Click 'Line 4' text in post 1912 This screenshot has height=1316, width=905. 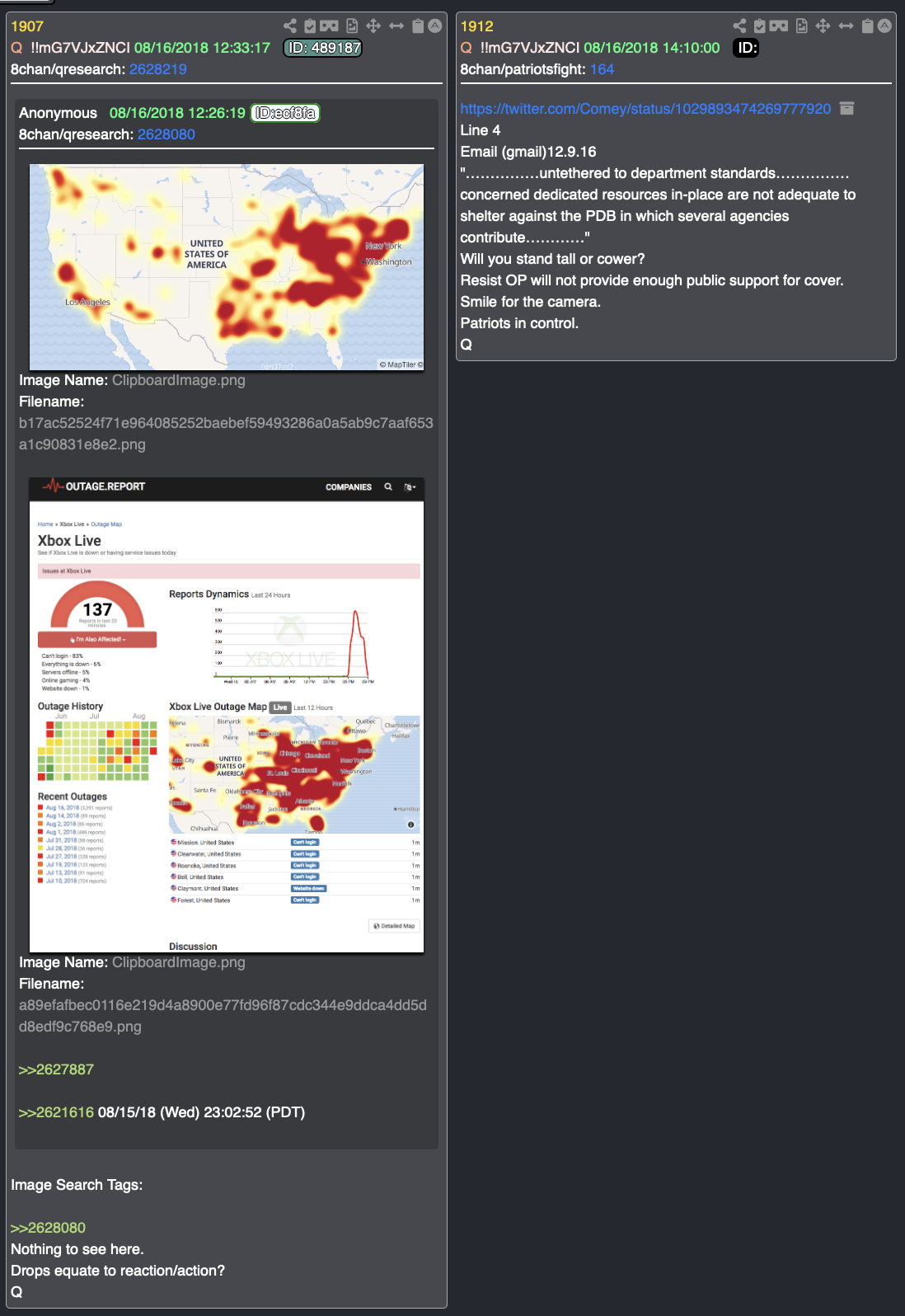[481, 130]
